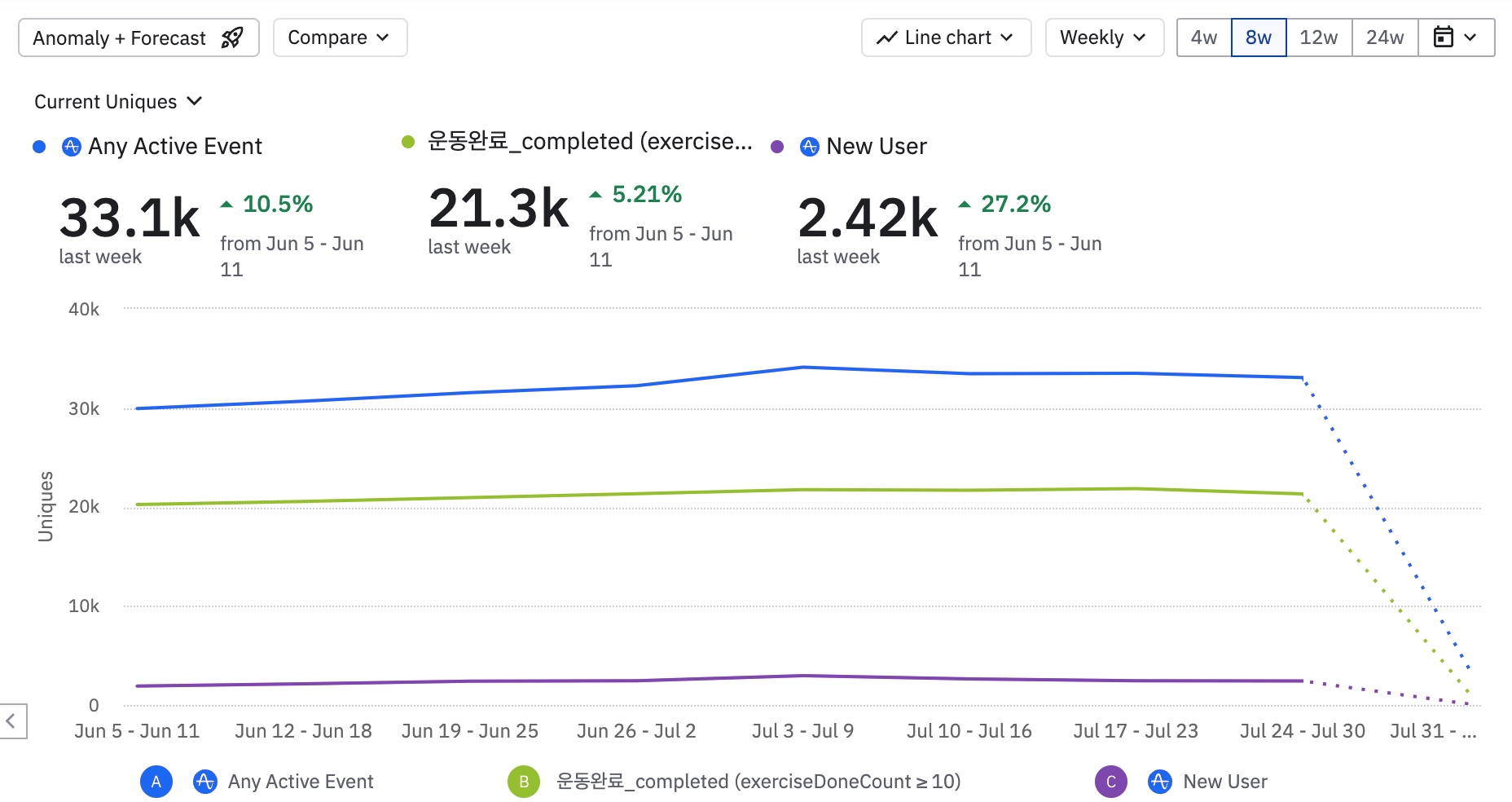Click green dot beside 운동완료_completed header
The height and width of the screenshot is (802, 1512).
[408, 142]
